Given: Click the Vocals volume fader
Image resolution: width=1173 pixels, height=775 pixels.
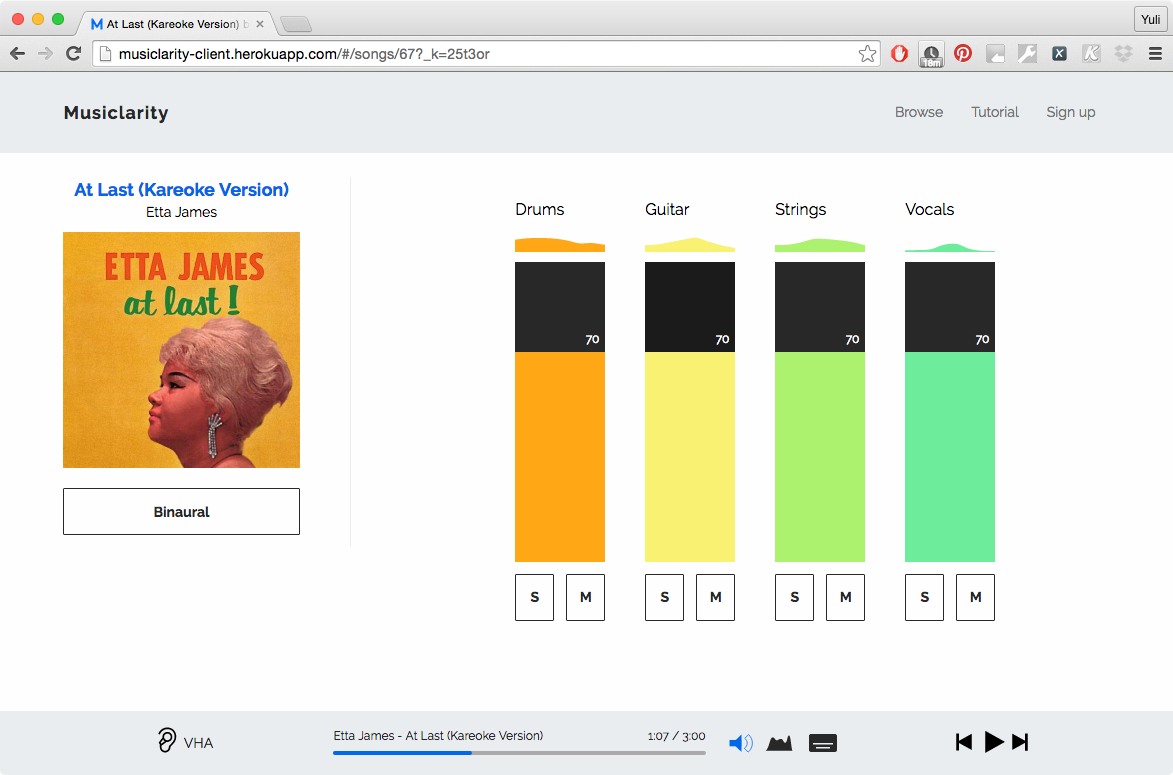Looking at the screenshot, I should click(x=950, y=411).
